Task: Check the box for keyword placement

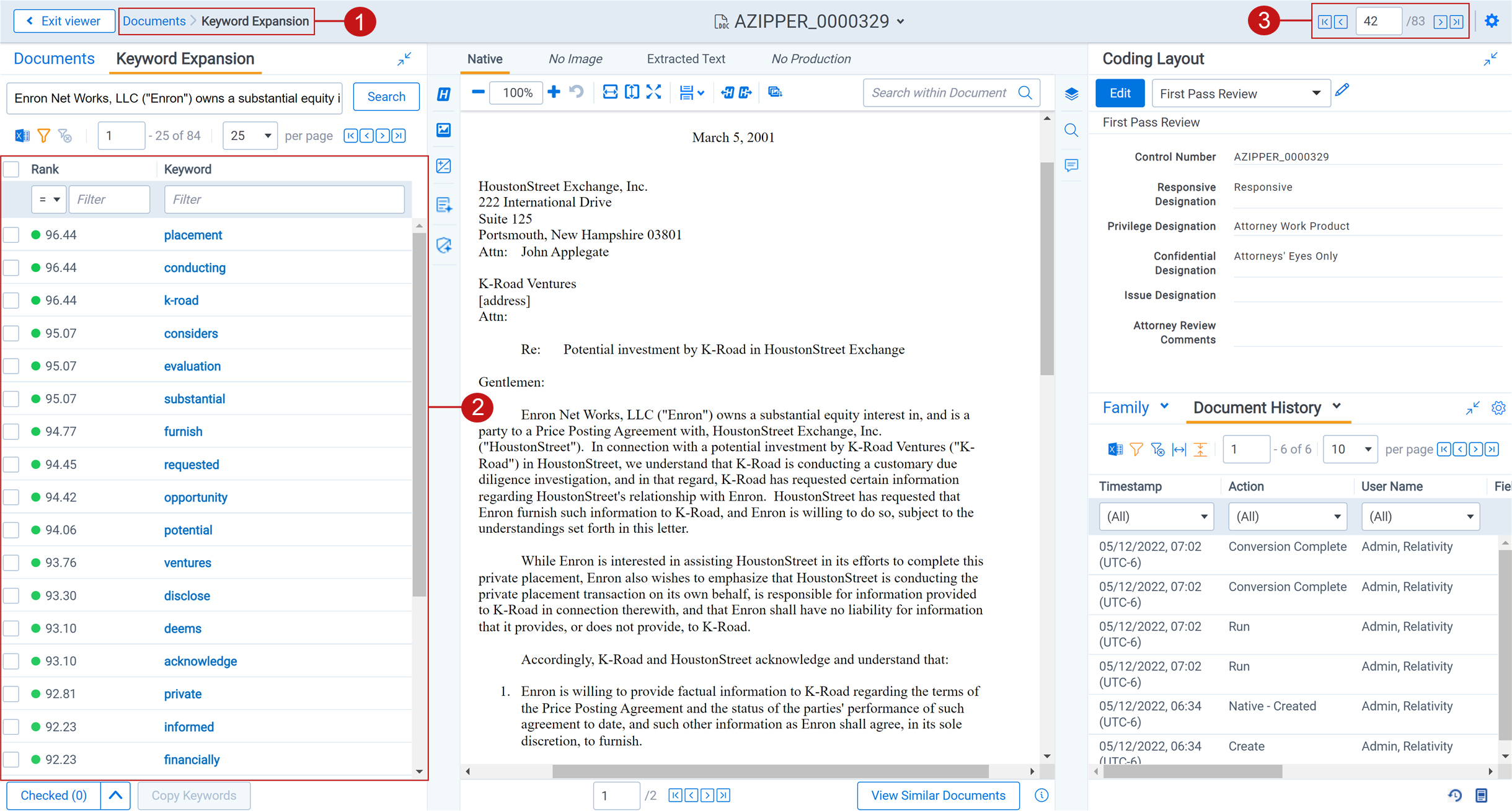Action: 12,235
